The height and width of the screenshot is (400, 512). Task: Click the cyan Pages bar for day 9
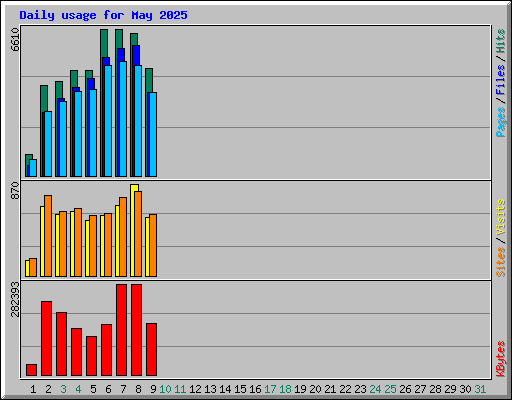pos(153,134)
